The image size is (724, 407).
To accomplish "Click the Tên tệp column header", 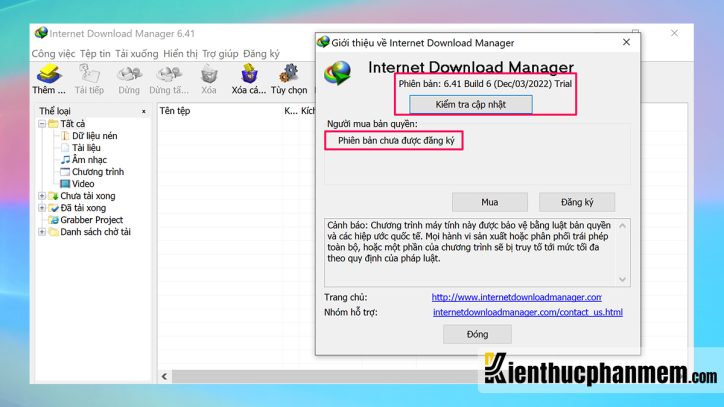I will pyautogui.click(x=175, y=111).
